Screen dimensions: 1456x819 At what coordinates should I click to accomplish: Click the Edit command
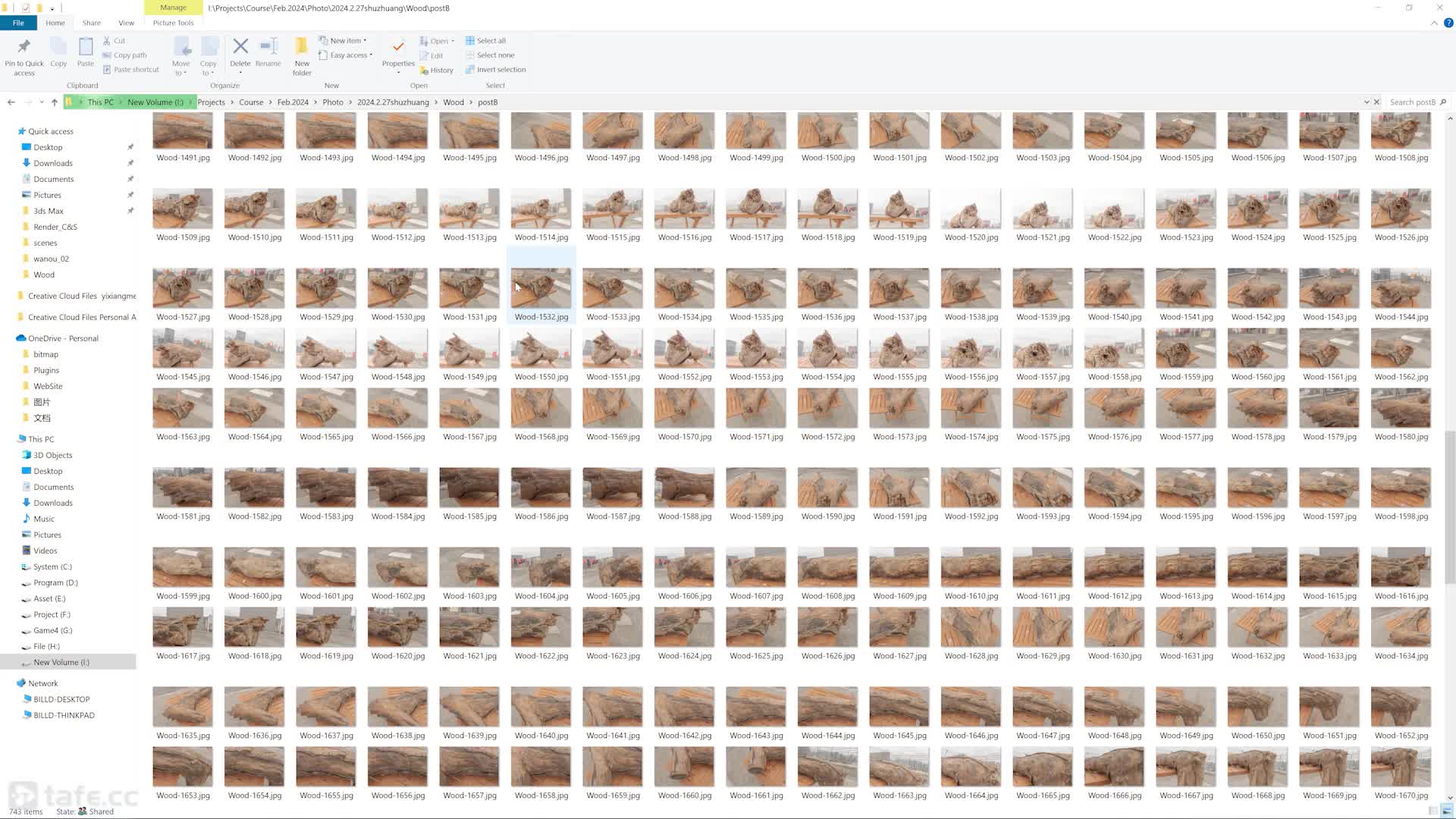coord(431,55)
